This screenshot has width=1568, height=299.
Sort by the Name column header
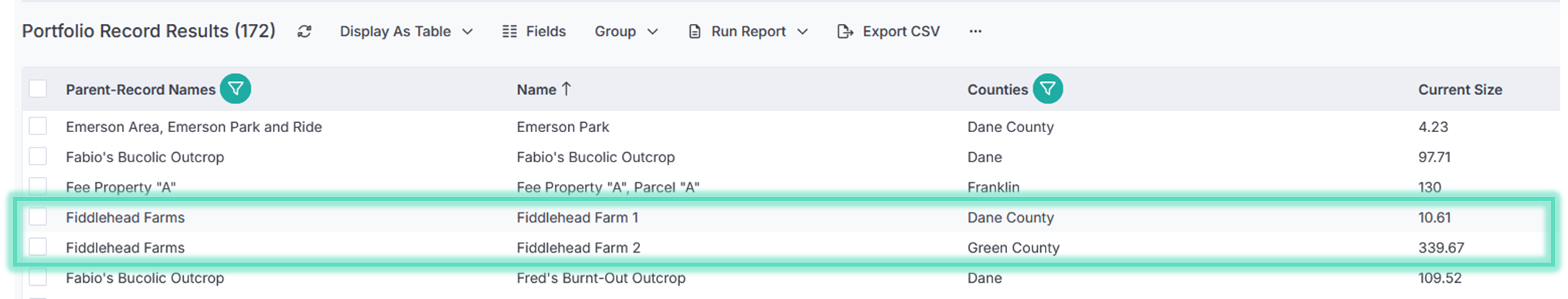coord(536,90)
